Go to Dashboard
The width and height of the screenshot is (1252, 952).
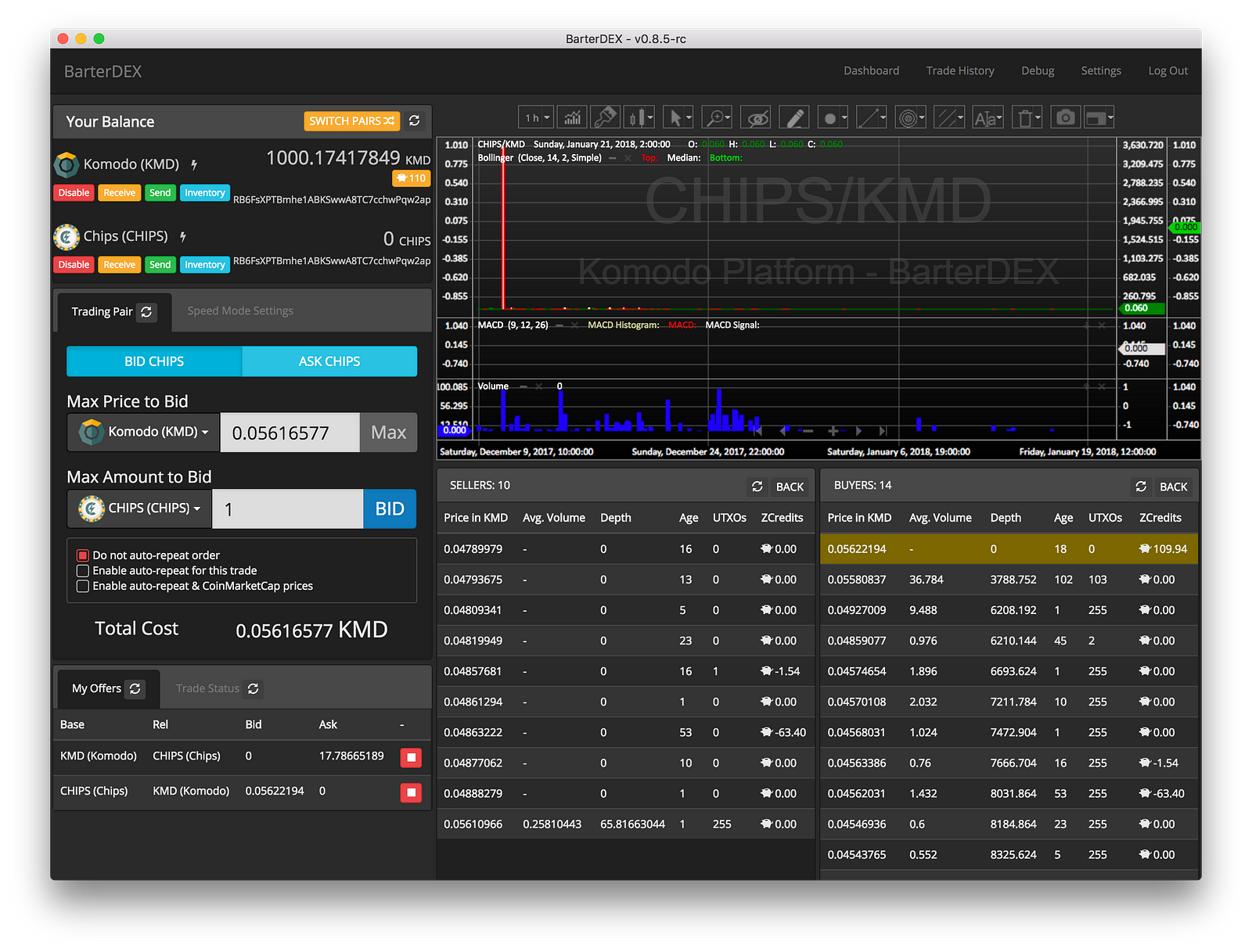(x=871, y=70)
